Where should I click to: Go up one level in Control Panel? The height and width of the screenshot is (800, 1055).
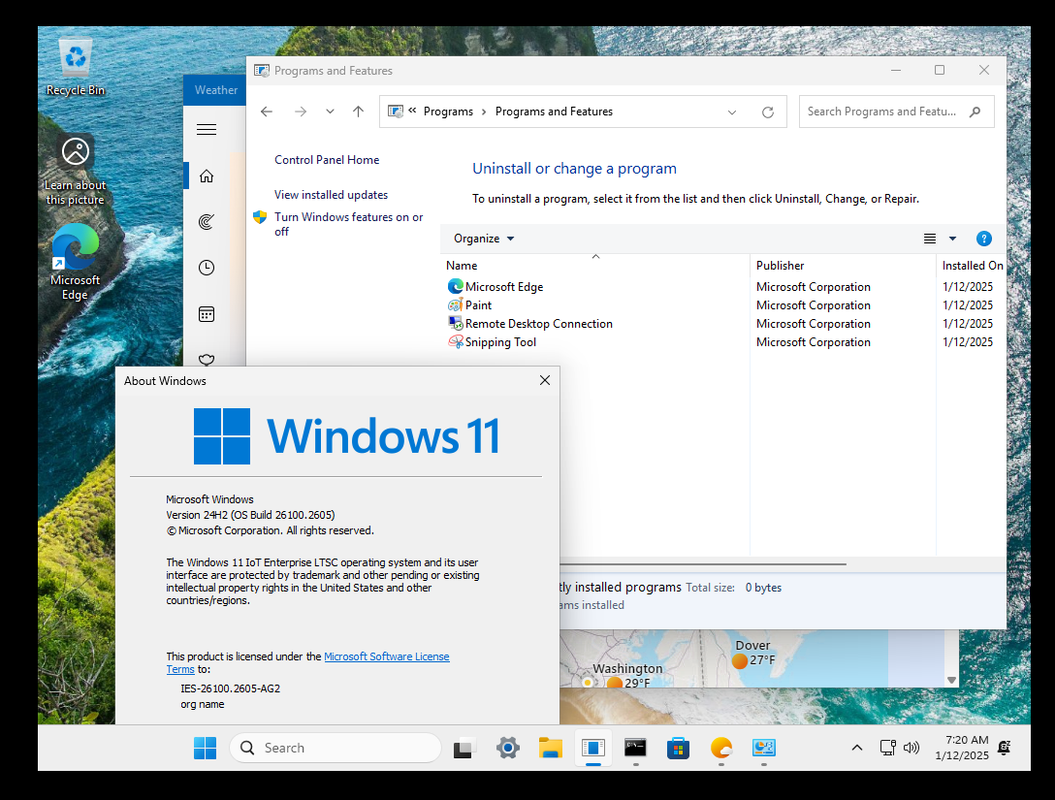point(358,112)
